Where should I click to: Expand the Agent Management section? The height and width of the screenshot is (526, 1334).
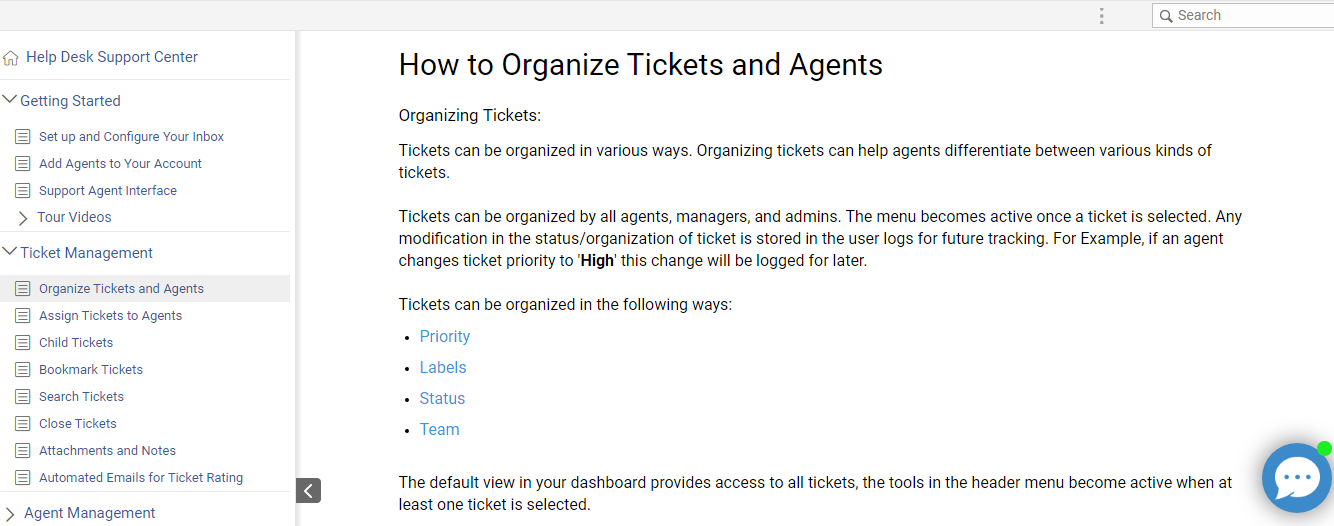click(10, 514)
